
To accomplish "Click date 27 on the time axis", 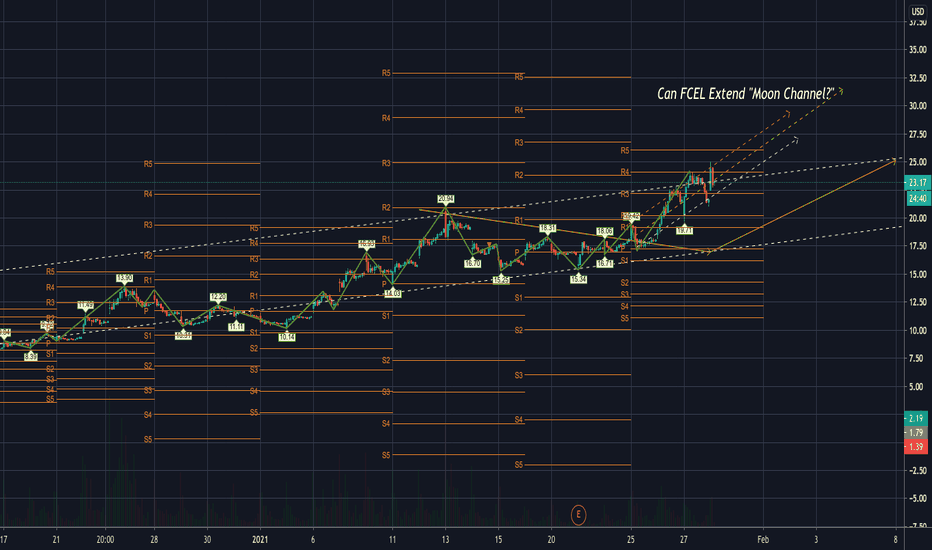I will [x=684, y=540].
